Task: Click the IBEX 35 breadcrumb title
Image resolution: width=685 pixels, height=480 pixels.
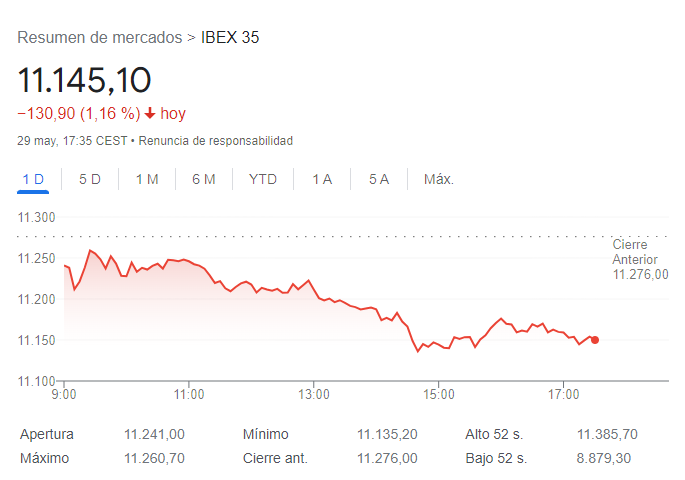Action: point(230,38)
